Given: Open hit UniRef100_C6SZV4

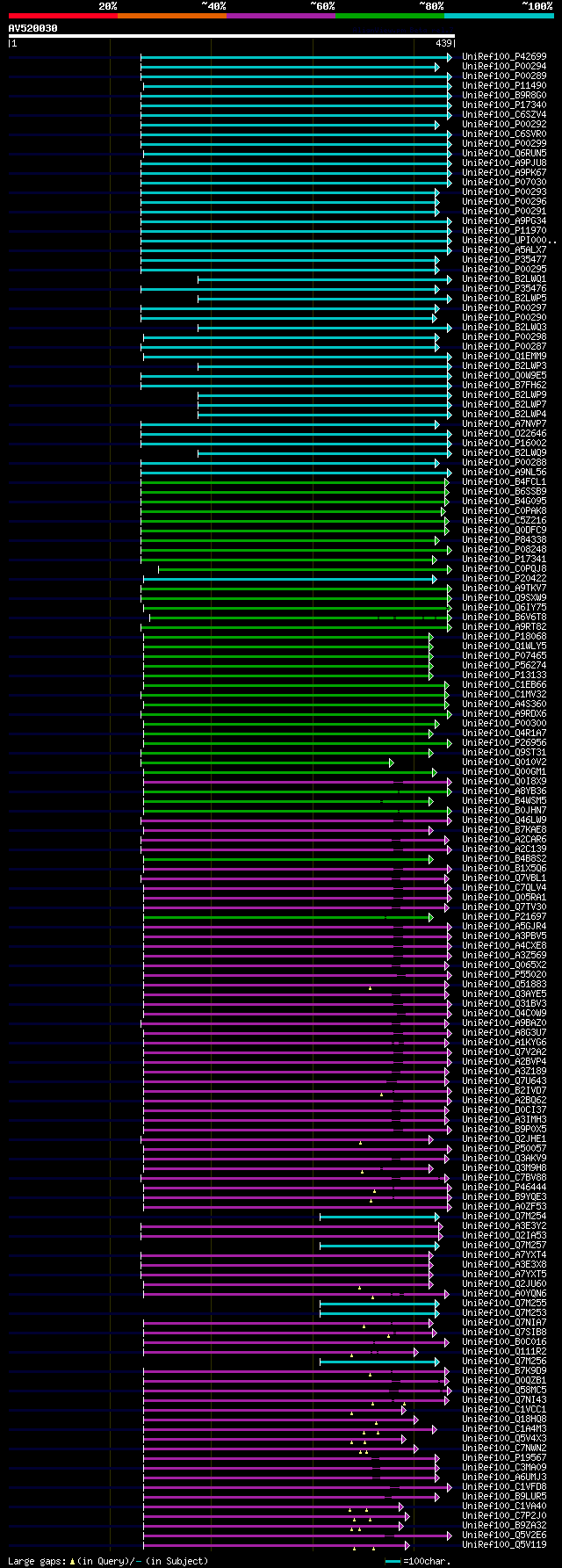Looking at the screenshot, I should pyautogui.click(x=504, y=115).
